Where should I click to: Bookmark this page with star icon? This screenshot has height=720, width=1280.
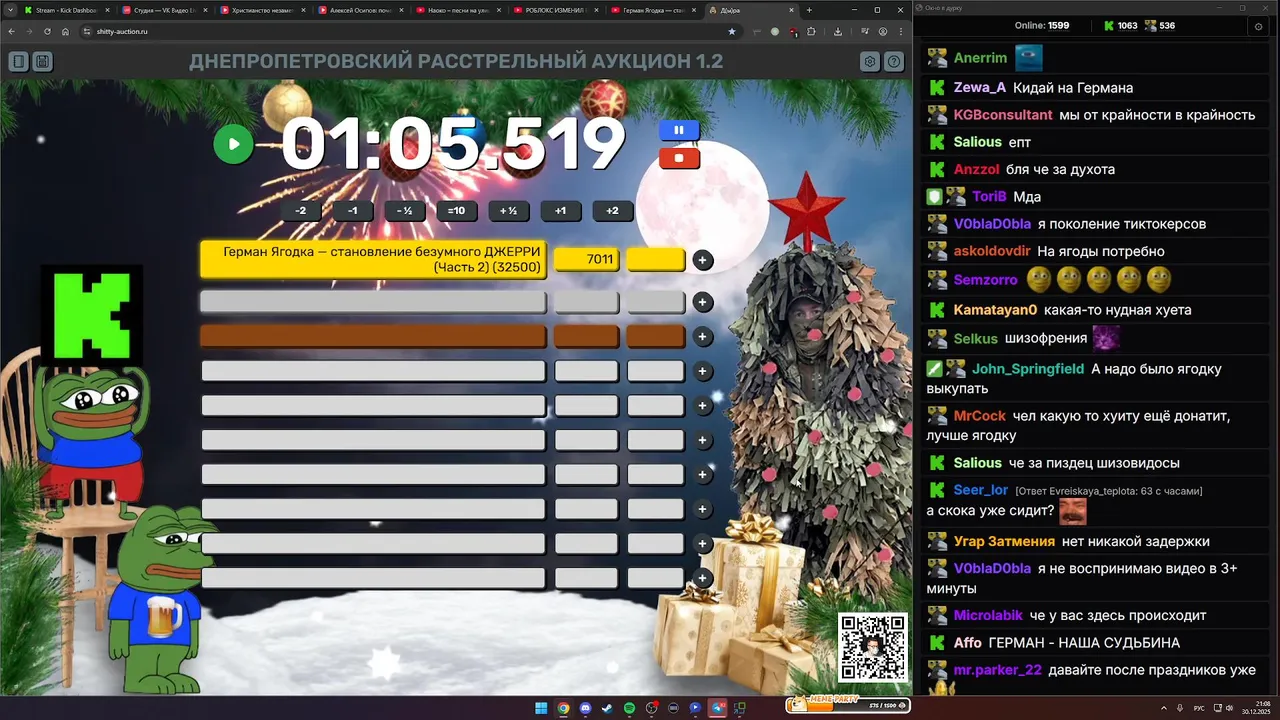732,31
